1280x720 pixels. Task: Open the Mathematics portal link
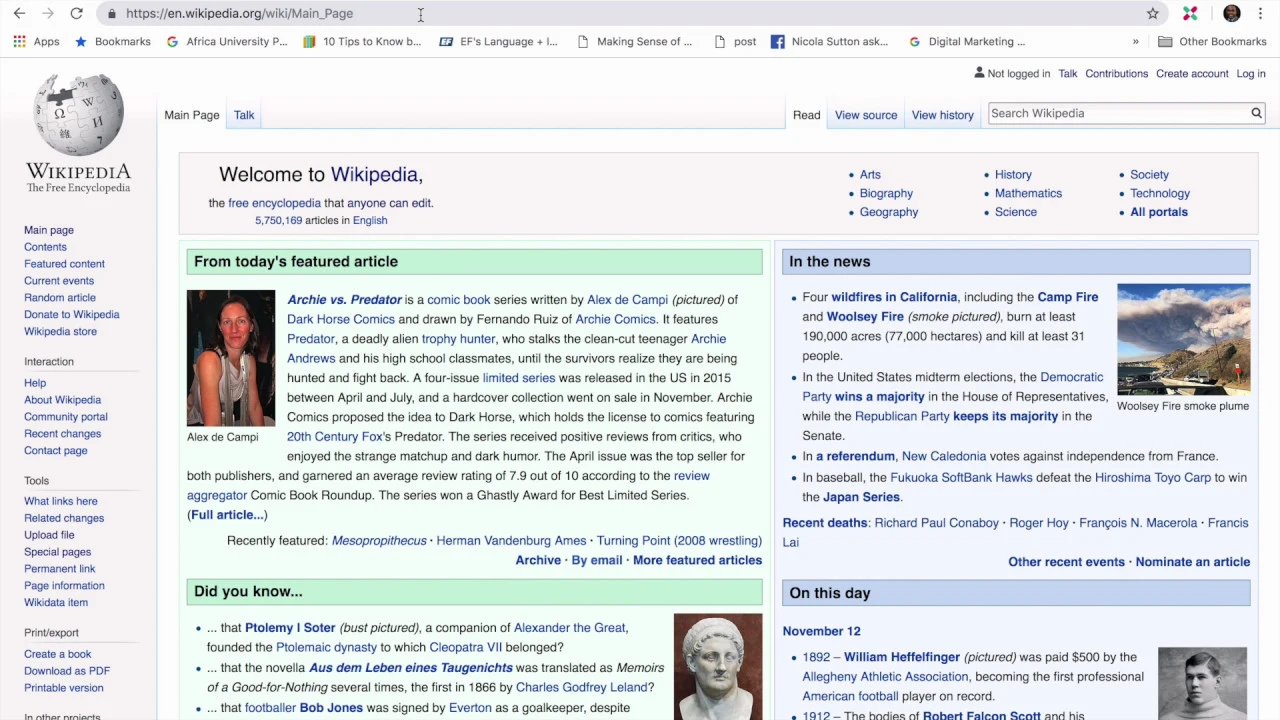(1028, 194)
